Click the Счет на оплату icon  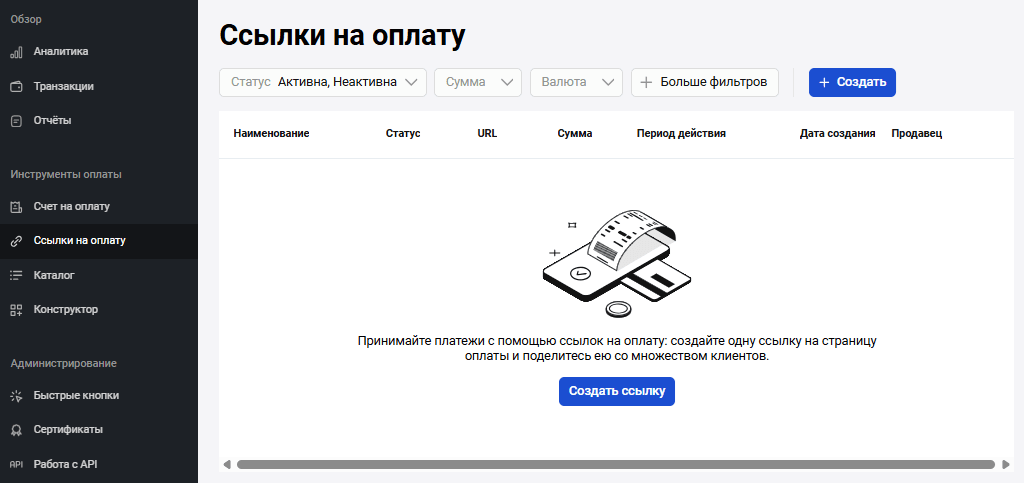coord(16,207)
